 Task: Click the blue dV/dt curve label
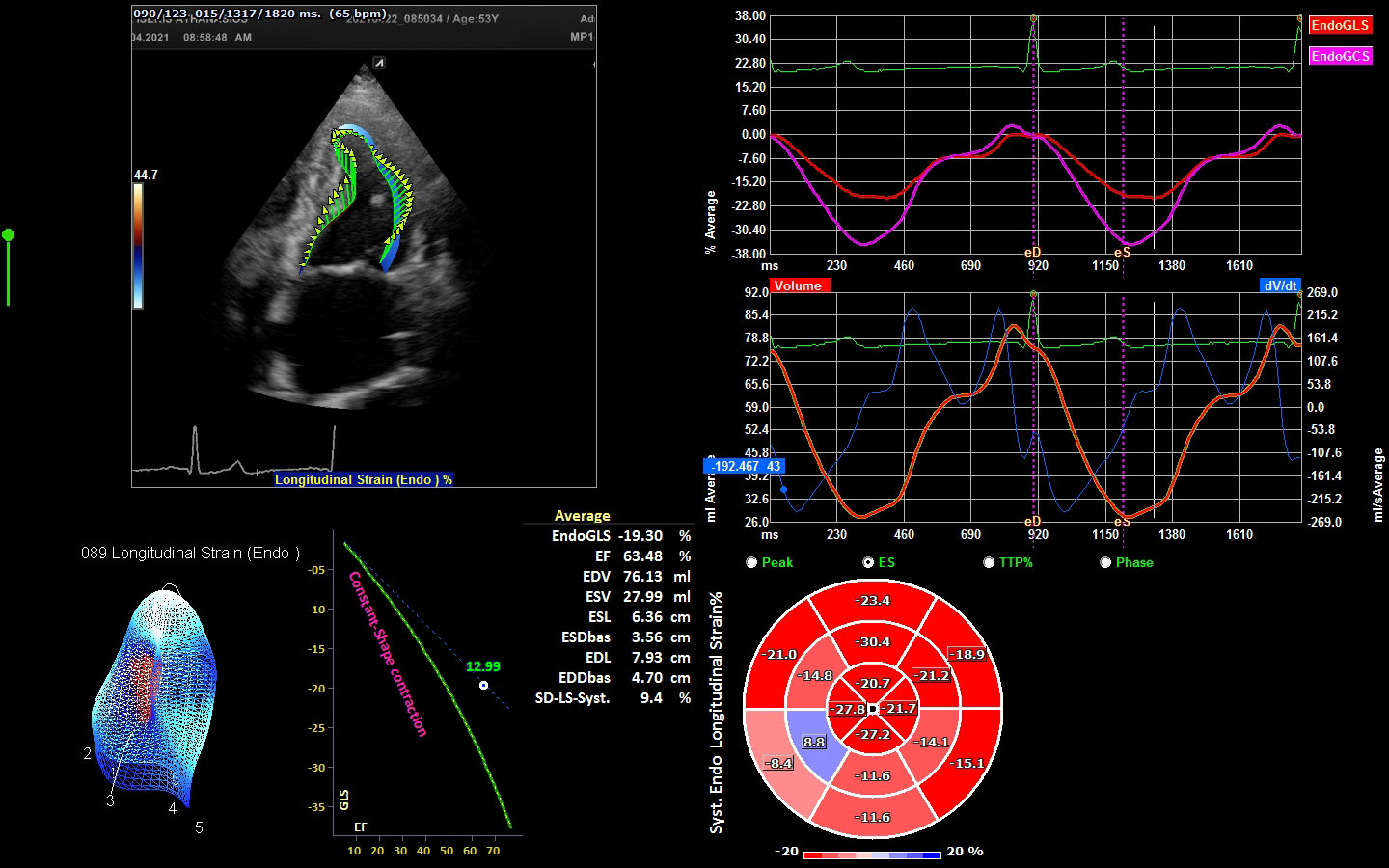tap(1280, 285)
